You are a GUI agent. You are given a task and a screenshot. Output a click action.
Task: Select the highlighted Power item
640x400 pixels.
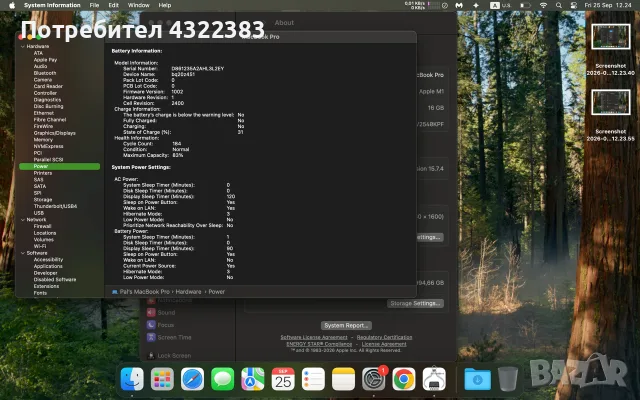click(59, 166)
